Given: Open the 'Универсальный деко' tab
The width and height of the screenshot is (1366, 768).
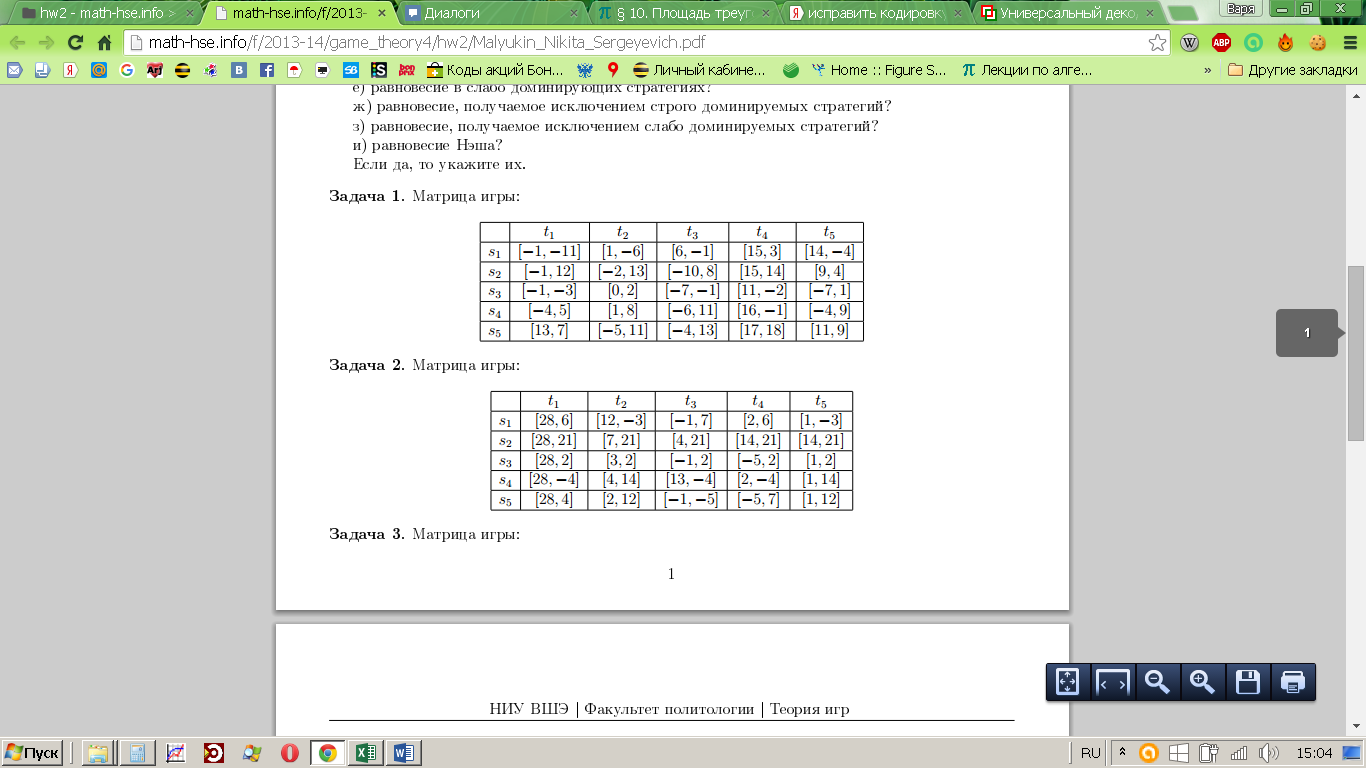Looking at the screenshot, I should tap(1068, 13).
